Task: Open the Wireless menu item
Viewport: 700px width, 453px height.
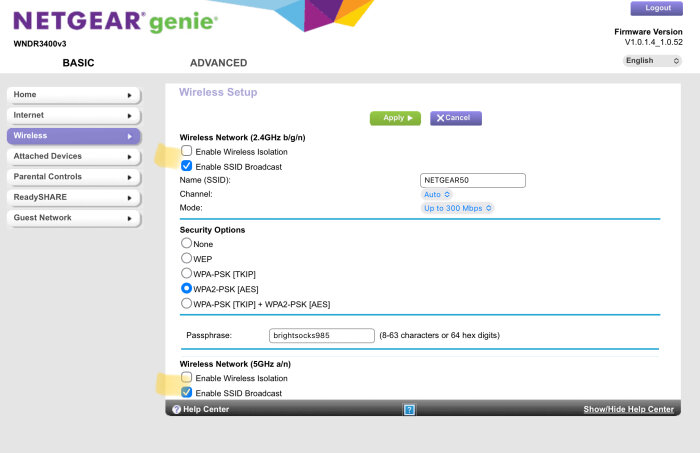Action: click(x=74, y=136)
